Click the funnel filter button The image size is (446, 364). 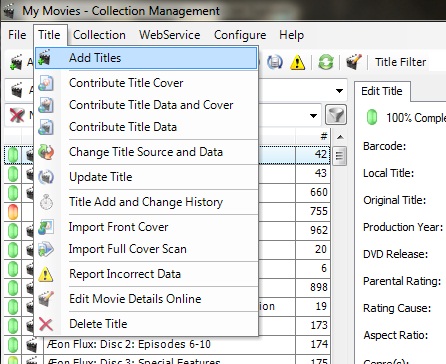click(336, 115)
